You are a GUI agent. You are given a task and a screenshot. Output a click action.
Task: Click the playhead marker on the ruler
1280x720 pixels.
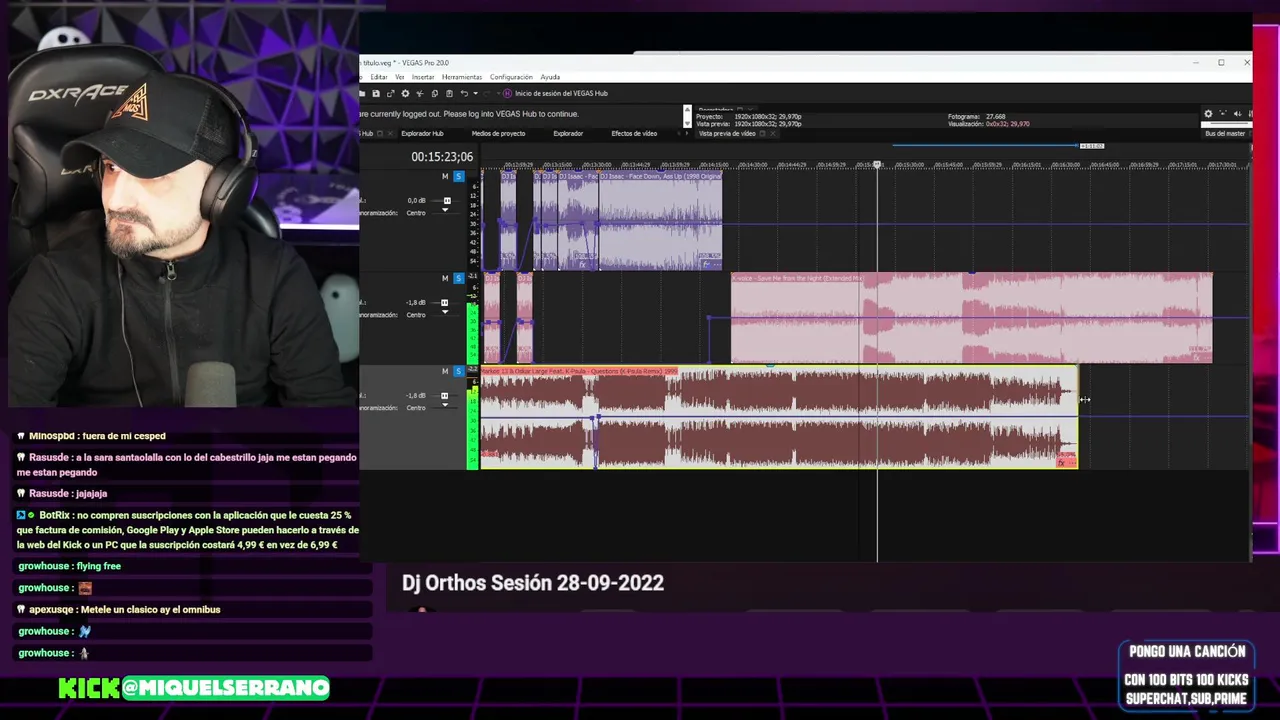click(878, 164)
